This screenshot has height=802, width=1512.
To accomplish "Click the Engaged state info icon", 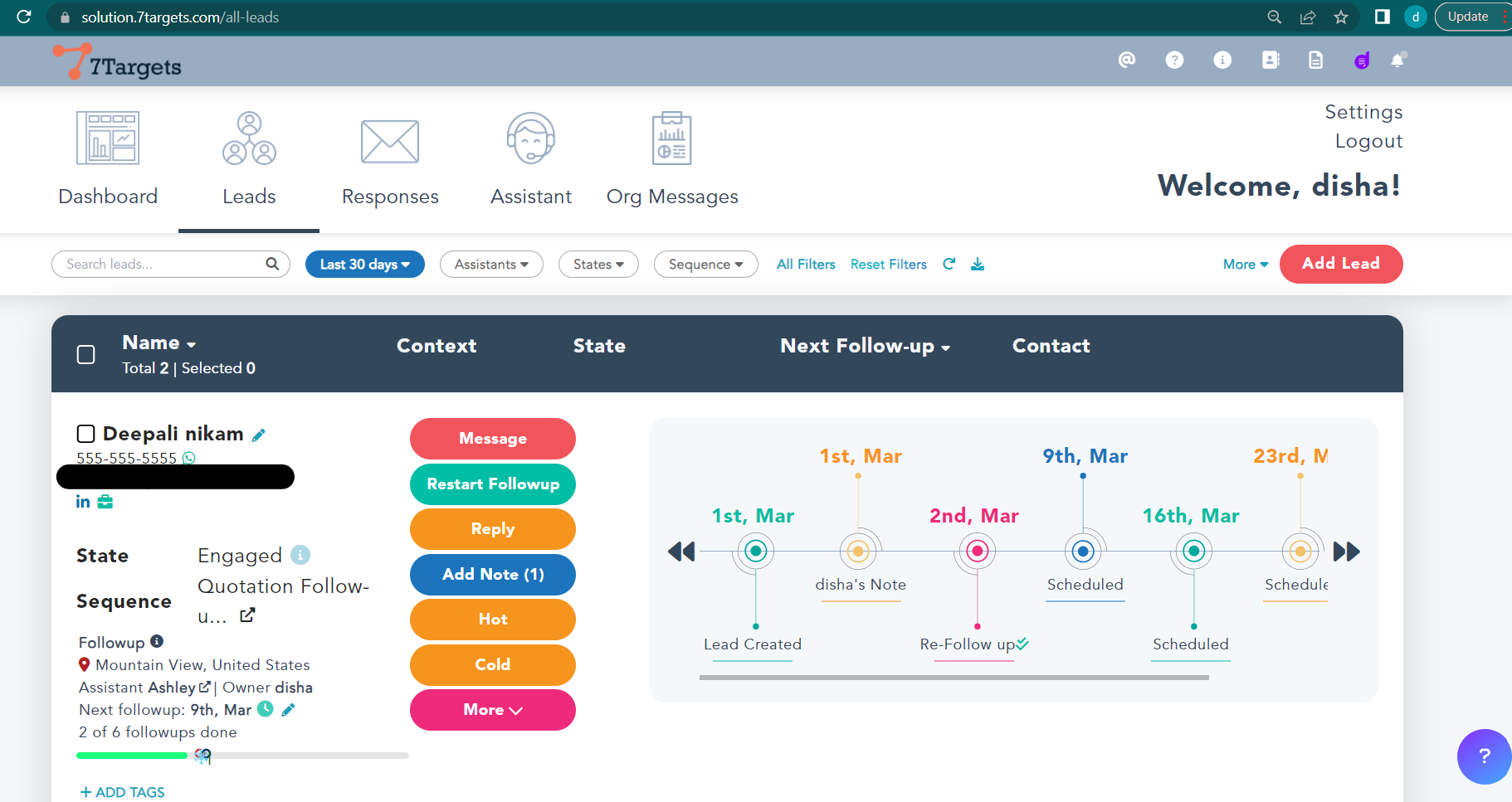I will [300, 555].
